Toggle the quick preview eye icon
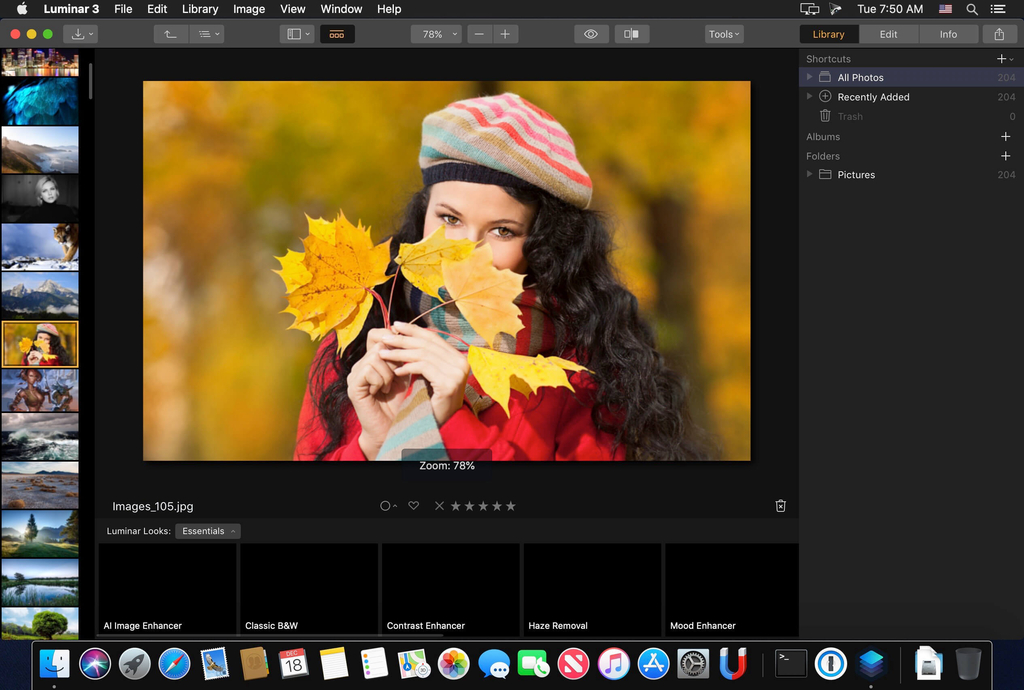Viewport: 1024px width, 690px height. [x=591, y=34]
